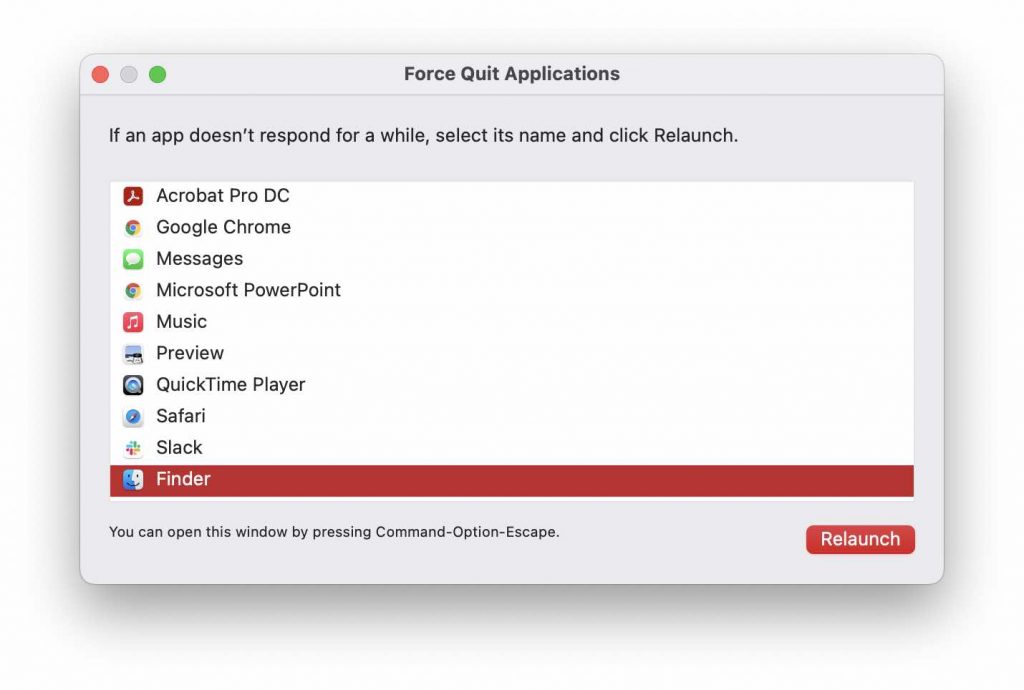Click the icon beside Microsoft PowerPoint

click(x=133, y=290)
